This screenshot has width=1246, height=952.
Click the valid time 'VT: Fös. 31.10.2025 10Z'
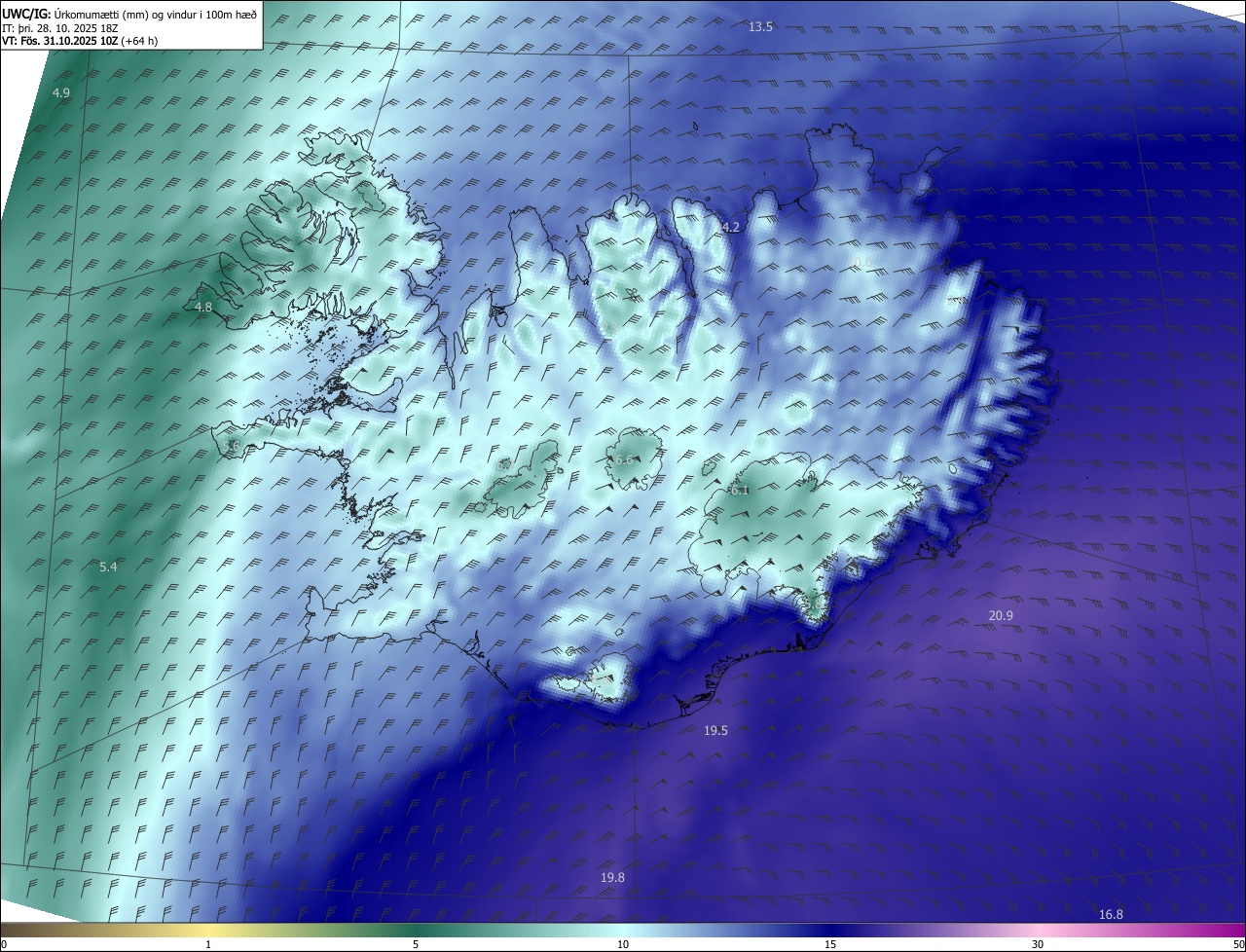[59, 41]
